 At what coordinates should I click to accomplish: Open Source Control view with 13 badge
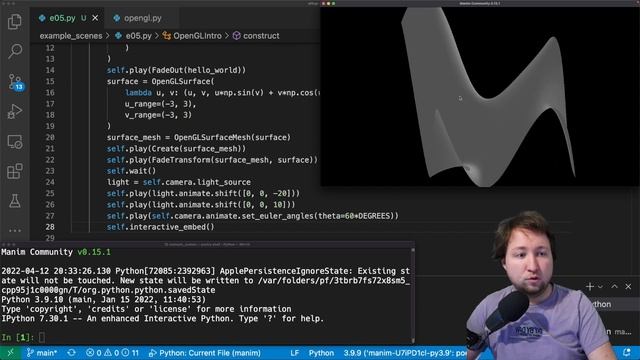[x=16, y=82]
